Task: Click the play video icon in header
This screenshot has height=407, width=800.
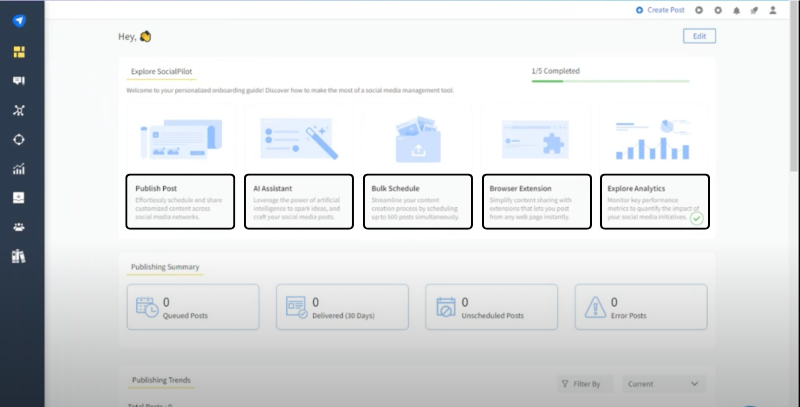Action: (699, 10)
